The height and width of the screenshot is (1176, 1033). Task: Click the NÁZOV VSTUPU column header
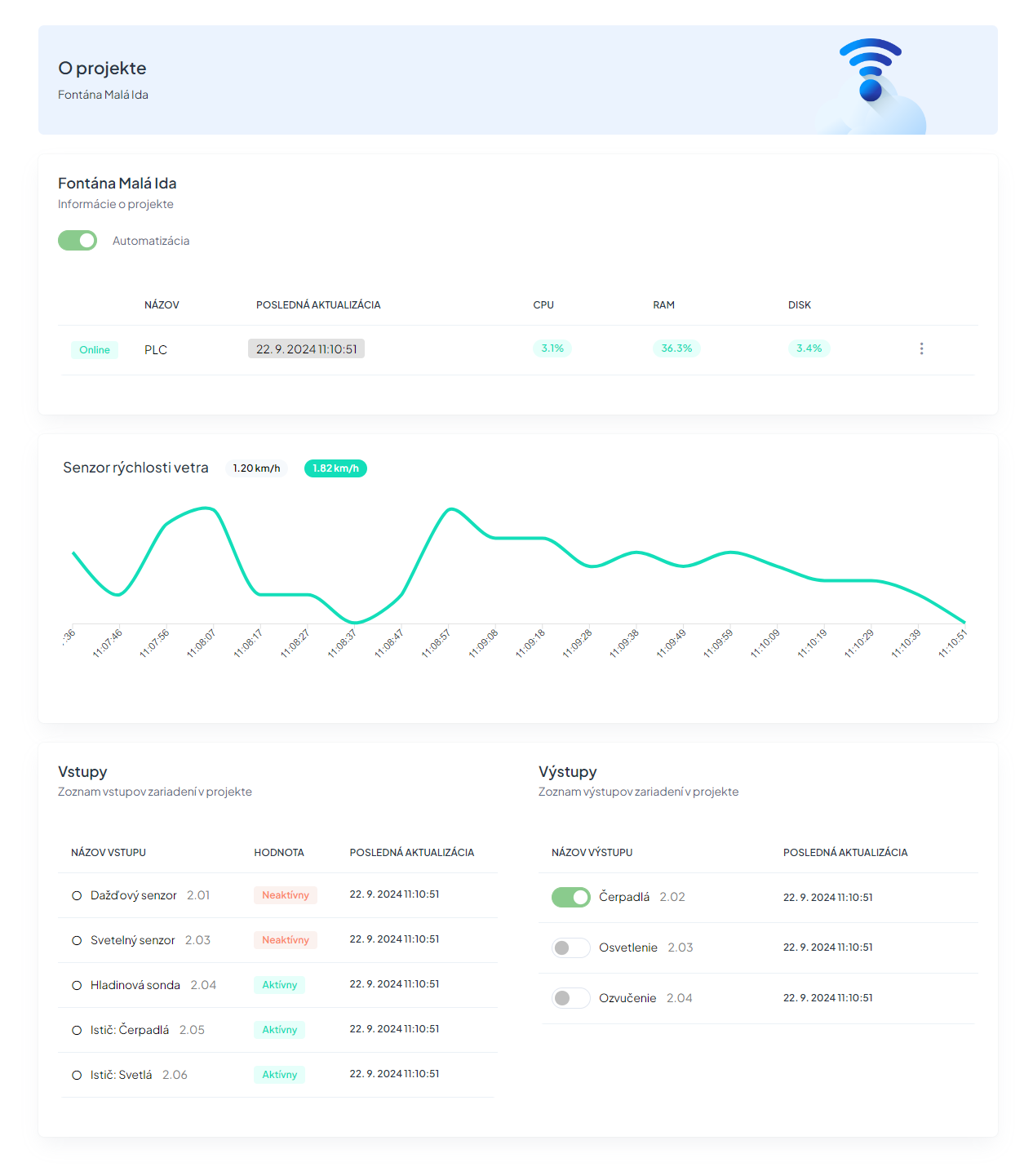[x=109, y=853]
